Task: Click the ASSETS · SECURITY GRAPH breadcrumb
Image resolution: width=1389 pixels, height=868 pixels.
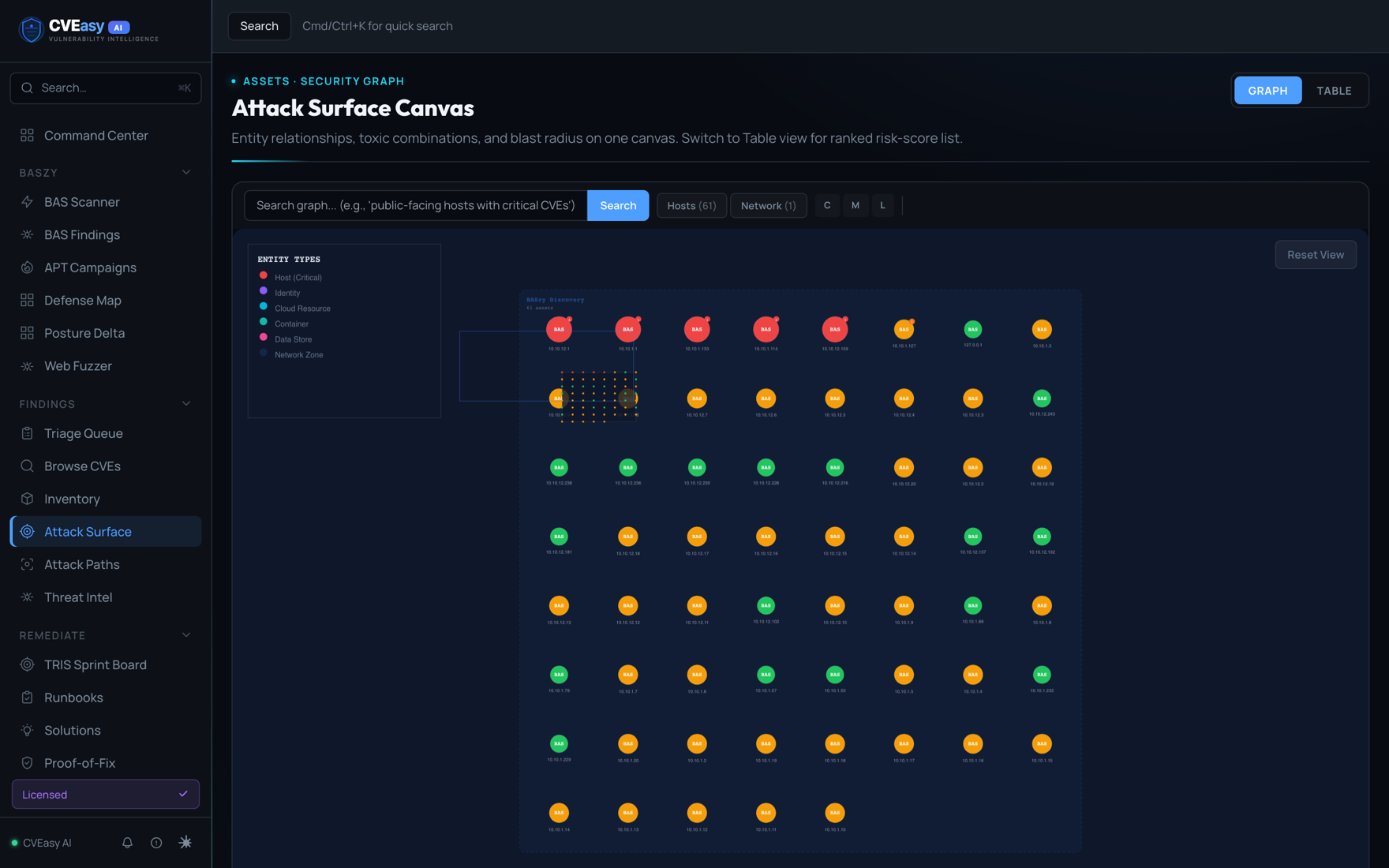Action: pyautogui.click(x=324, y=81)
